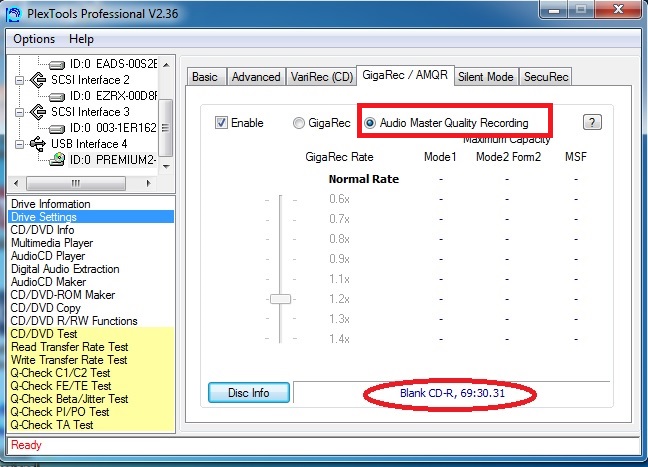Switch to the Advanced tab
Viewport: 648px width, 467px height.
(x=256, y=77)
